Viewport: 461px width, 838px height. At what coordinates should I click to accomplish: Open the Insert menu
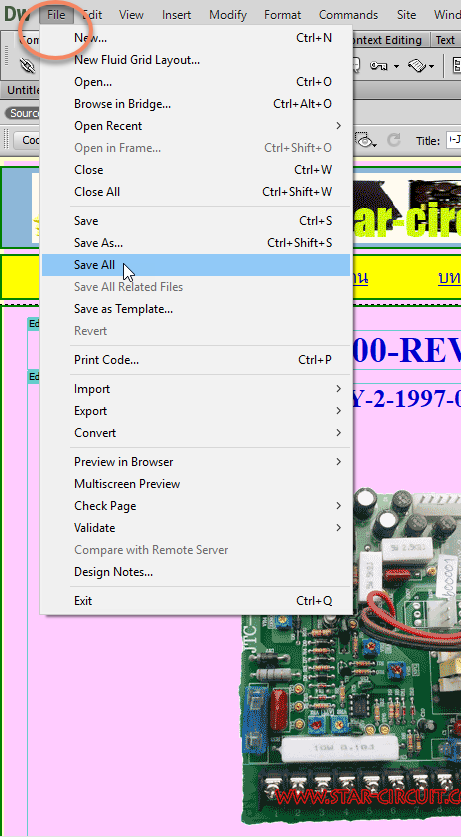pos(177,15)
